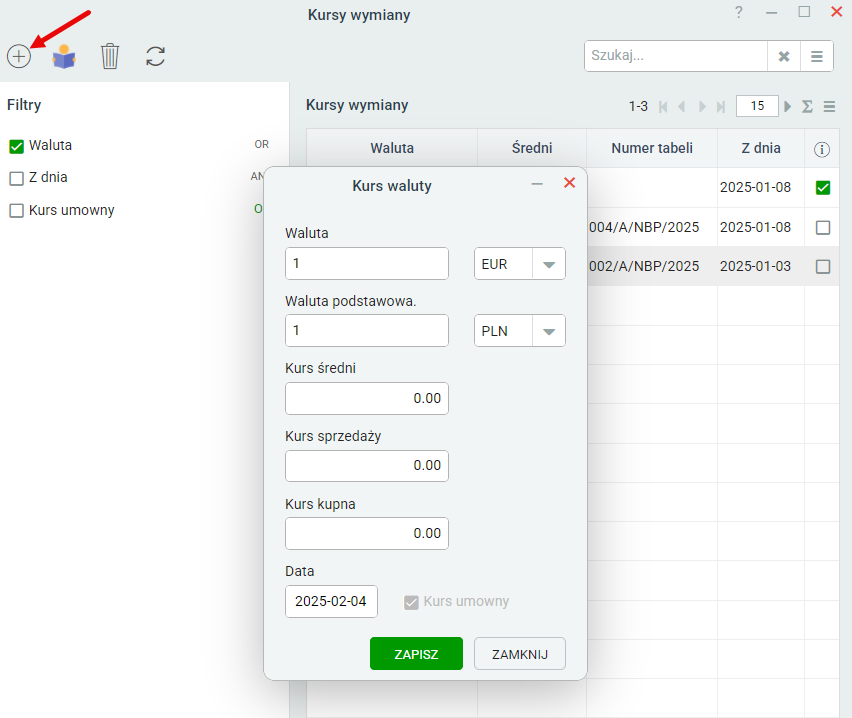Close the Kurs waluty dialog
The image size is (852, 718).
(x=569, y=183)
